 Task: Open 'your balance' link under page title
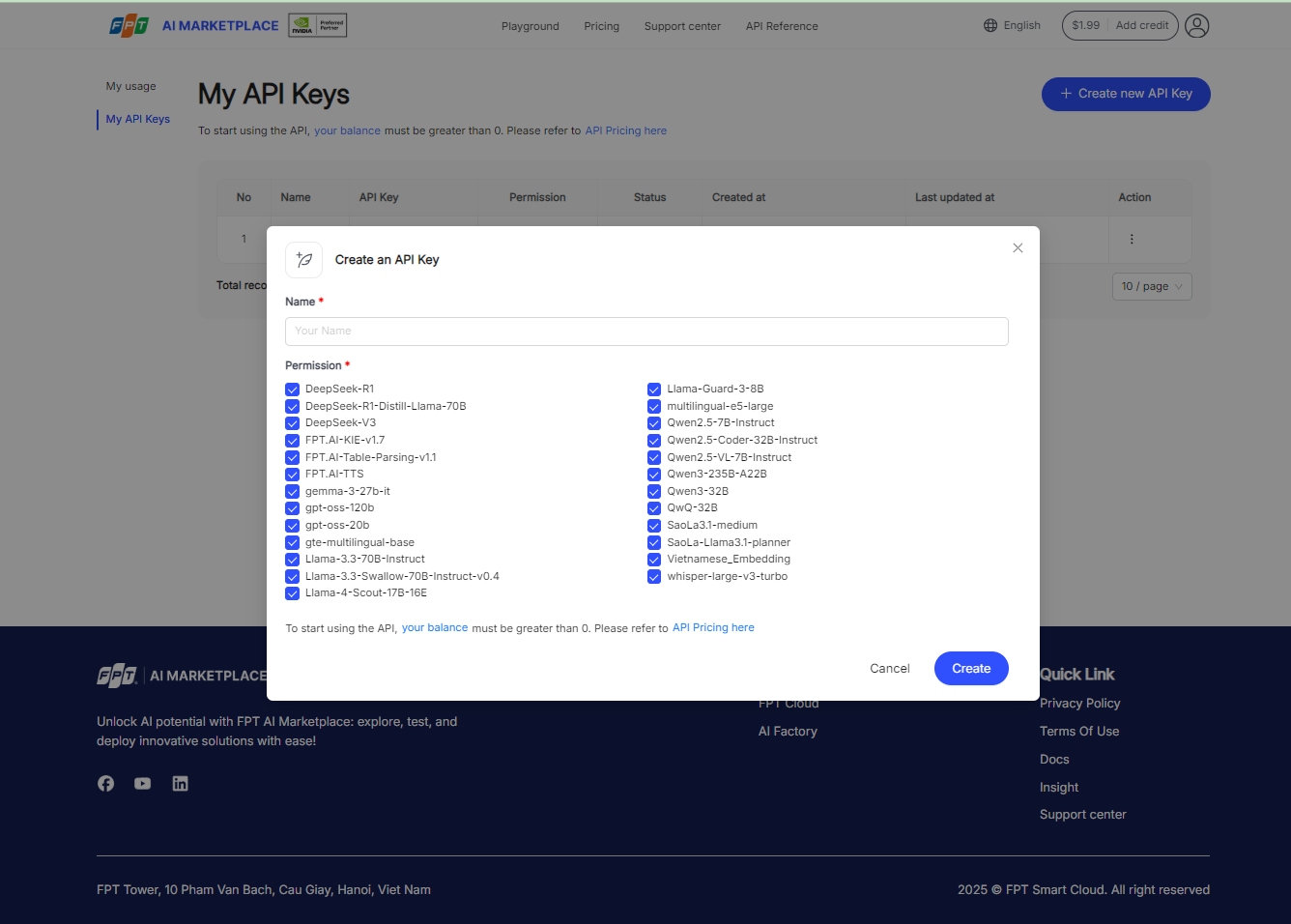(347, 131)
